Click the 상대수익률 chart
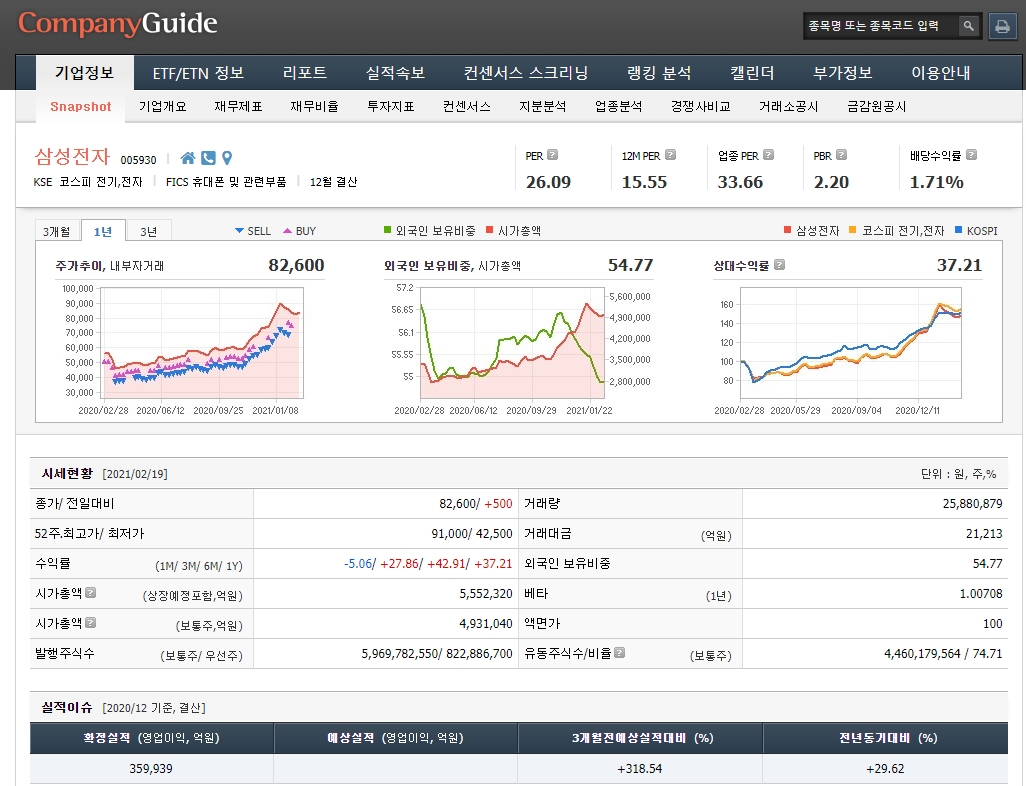The height and width of the screenshot is (786, 1026). pyautogui.click(x=849, y=342)
